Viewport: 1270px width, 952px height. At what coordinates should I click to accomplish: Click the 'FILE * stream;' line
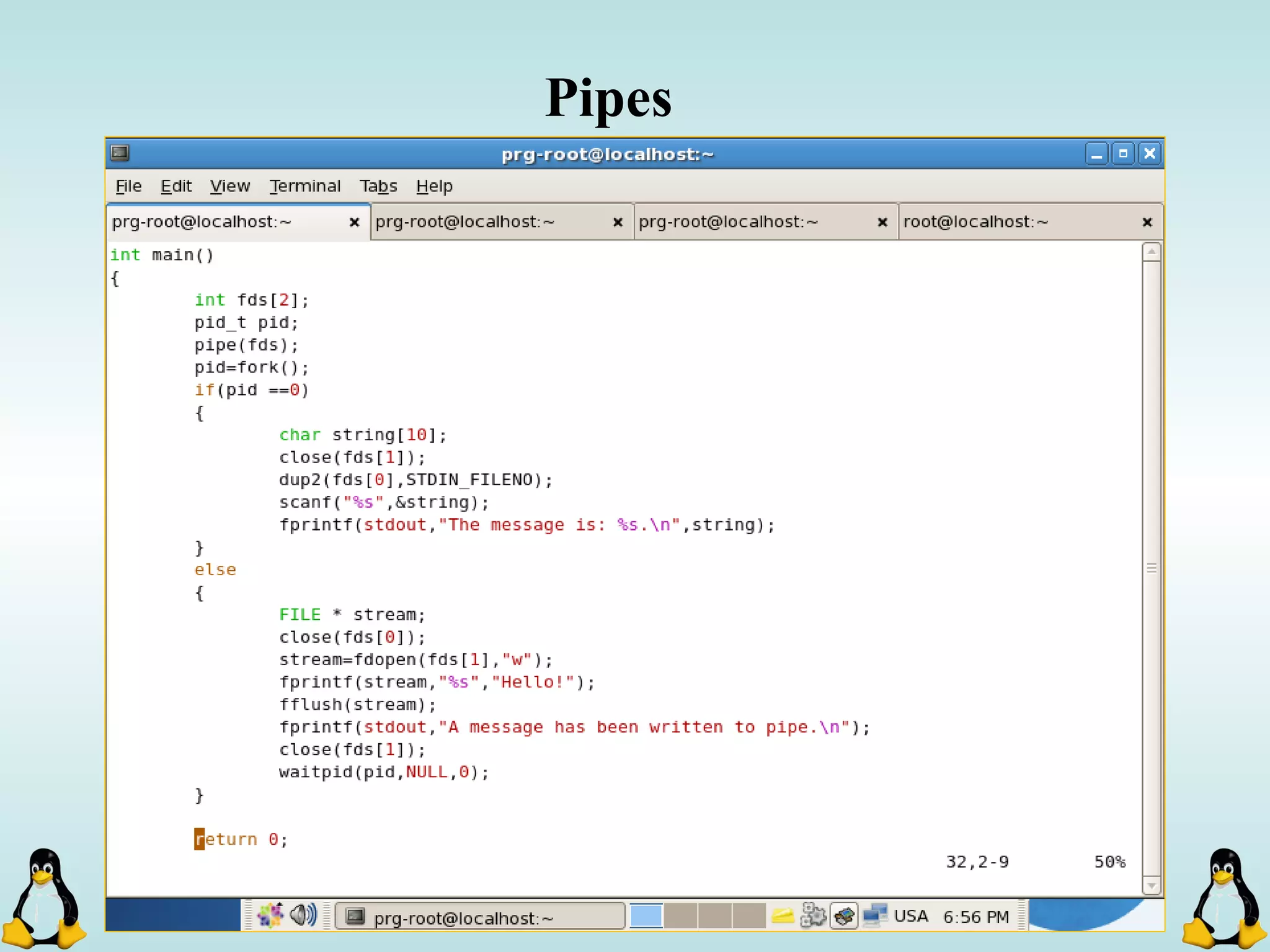click(x=352, y=615)
